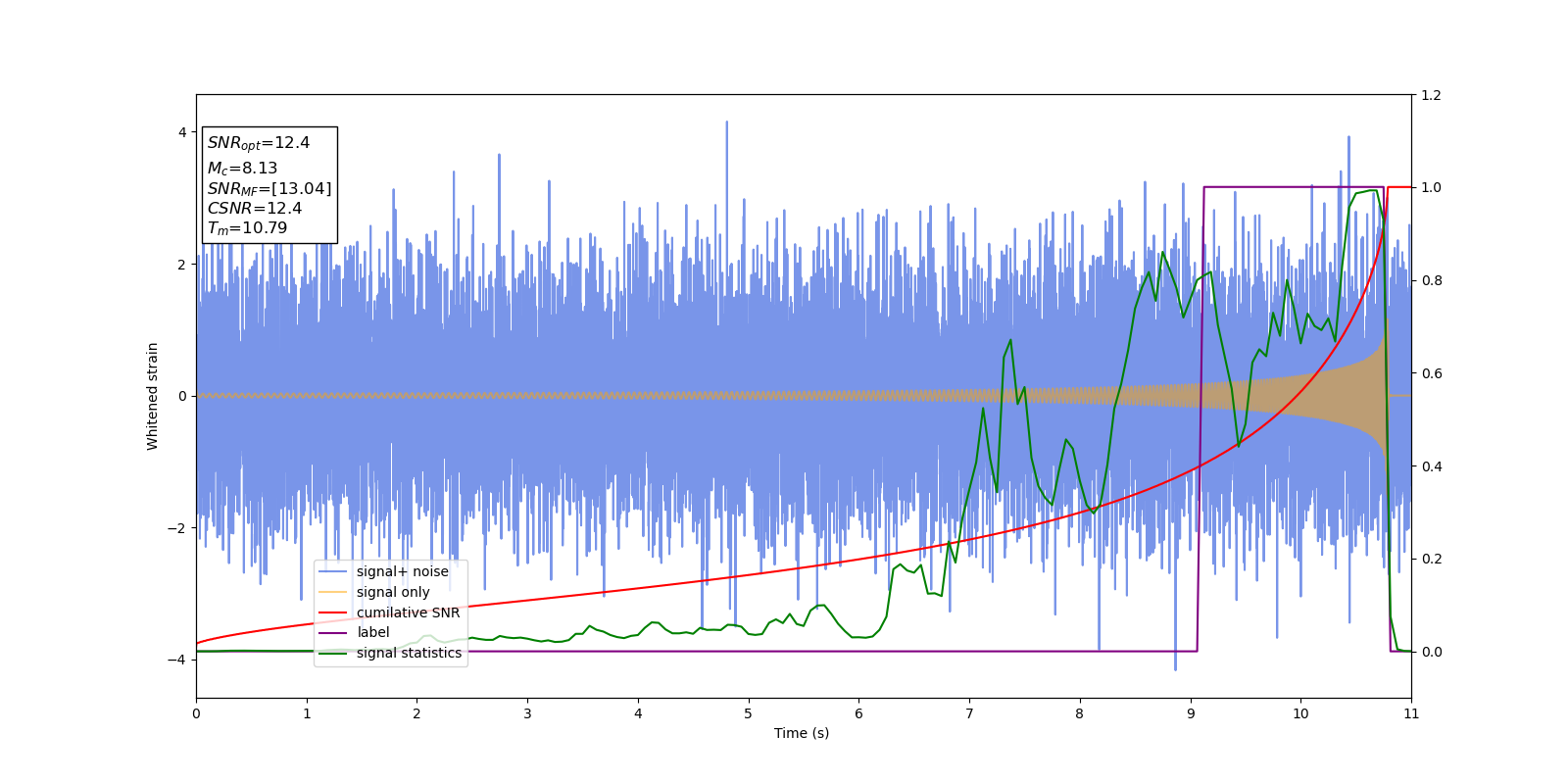1568x784 pixels.
Task: Click right y-axis tick label 0.6
Action: 1431,373
